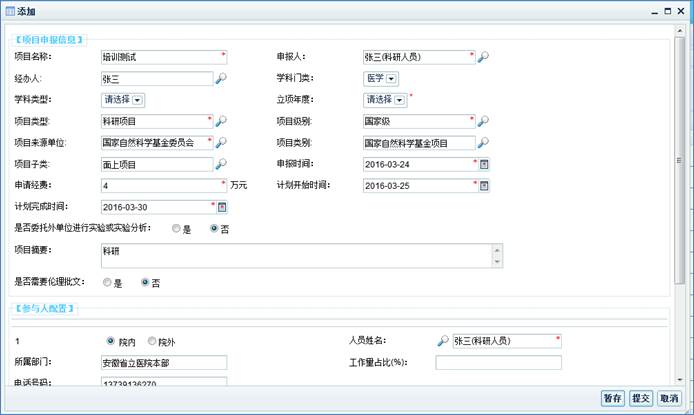Image resolution: width=694 pixels, height=415 pixels.
Task: Click magnifier icon before 人员姓名 field
Action: tap(443, 341)
